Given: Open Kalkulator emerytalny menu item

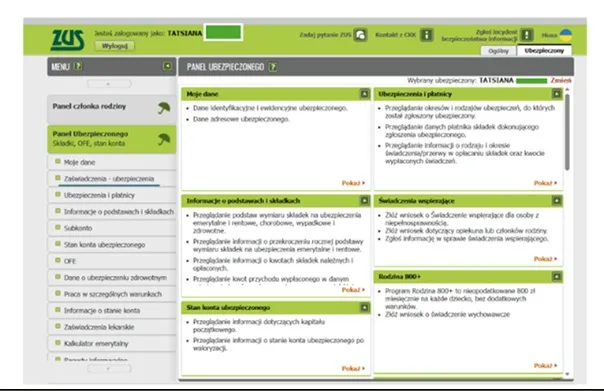Looking at the screenshot, I should coord(112,343).
